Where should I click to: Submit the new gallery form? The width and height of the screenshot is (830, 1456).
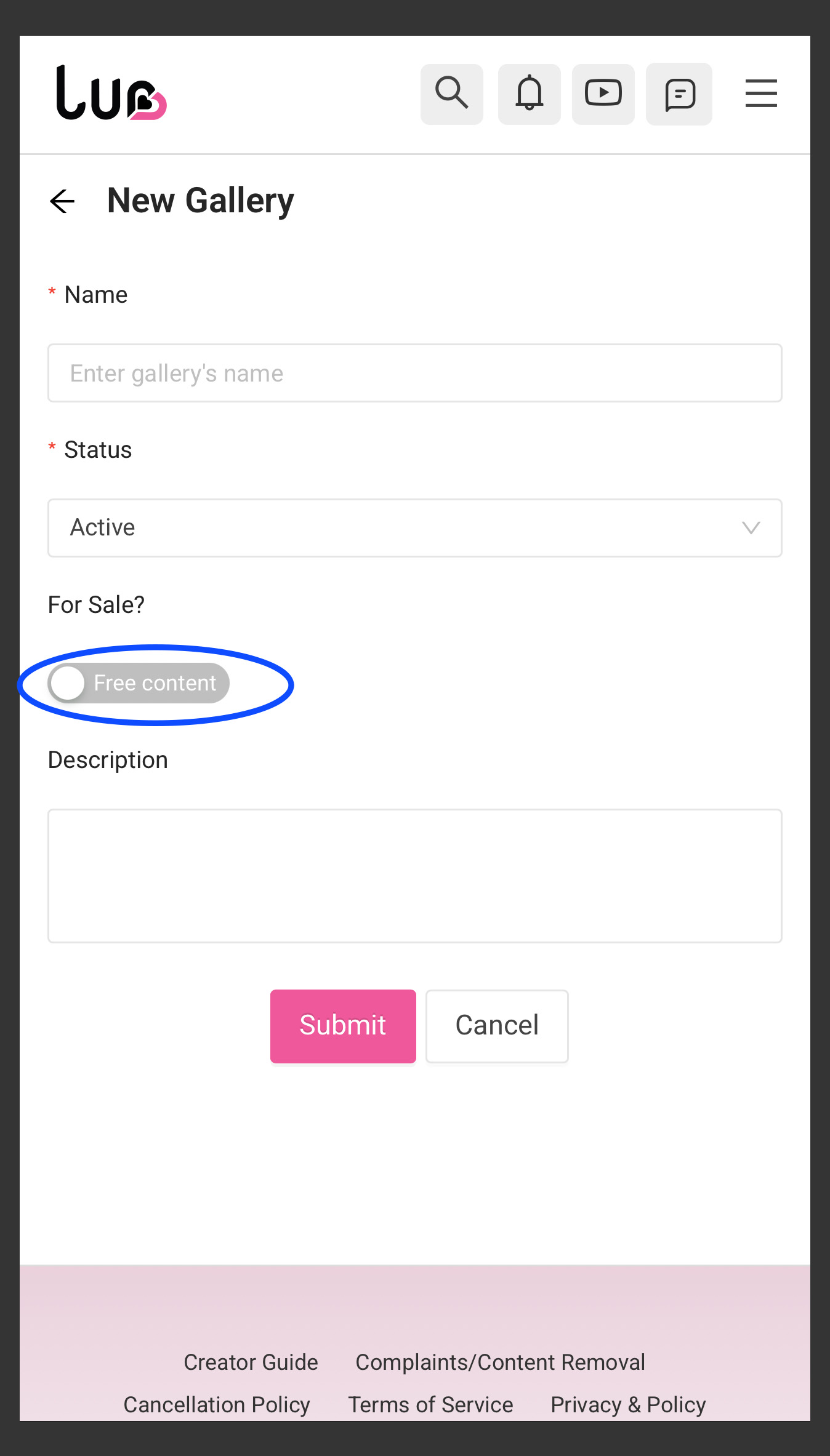coord(343,1026)
